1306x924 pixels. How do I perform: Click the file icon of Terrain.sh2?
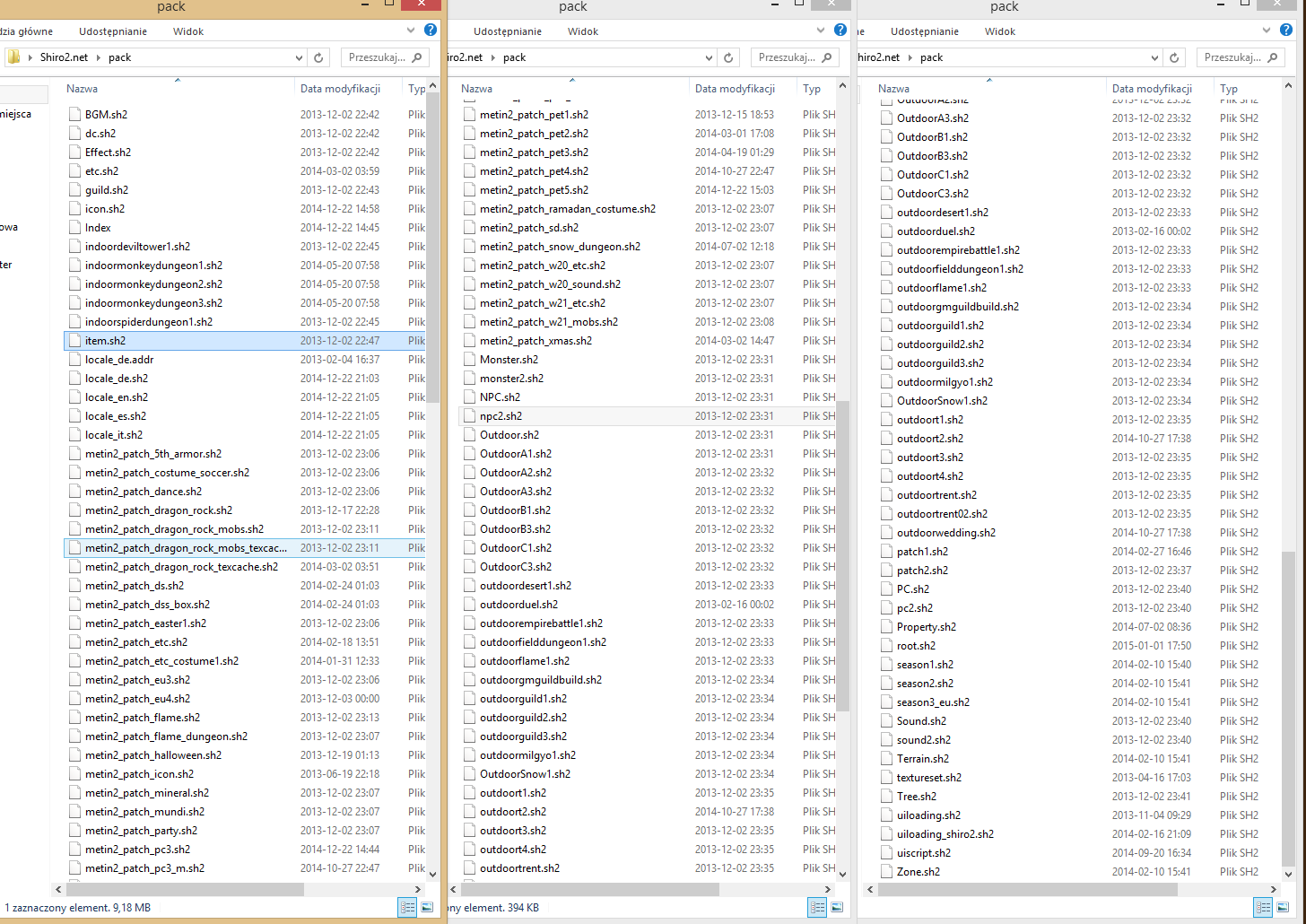(887, 759)
